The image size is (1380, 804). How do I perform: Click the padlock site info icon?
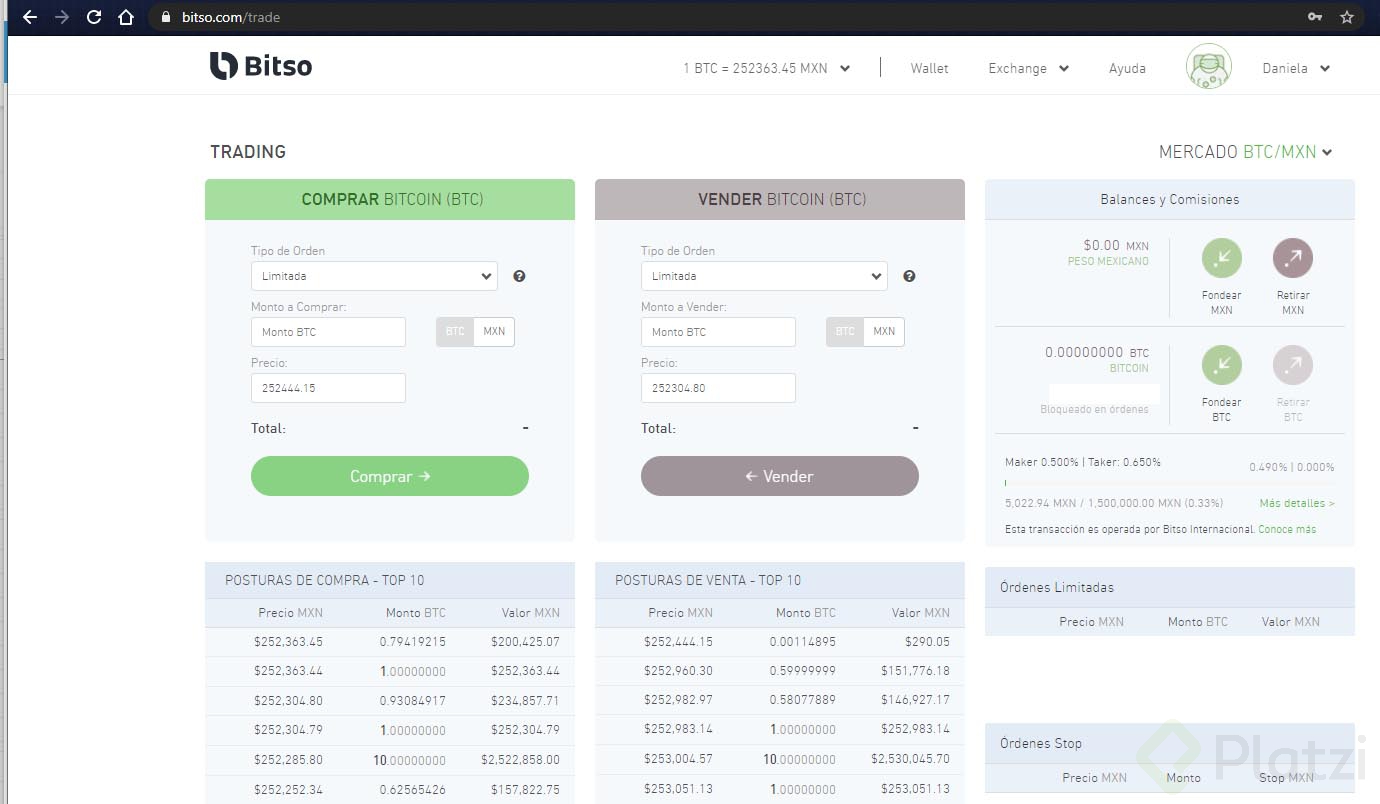click(x=166, y=17)
